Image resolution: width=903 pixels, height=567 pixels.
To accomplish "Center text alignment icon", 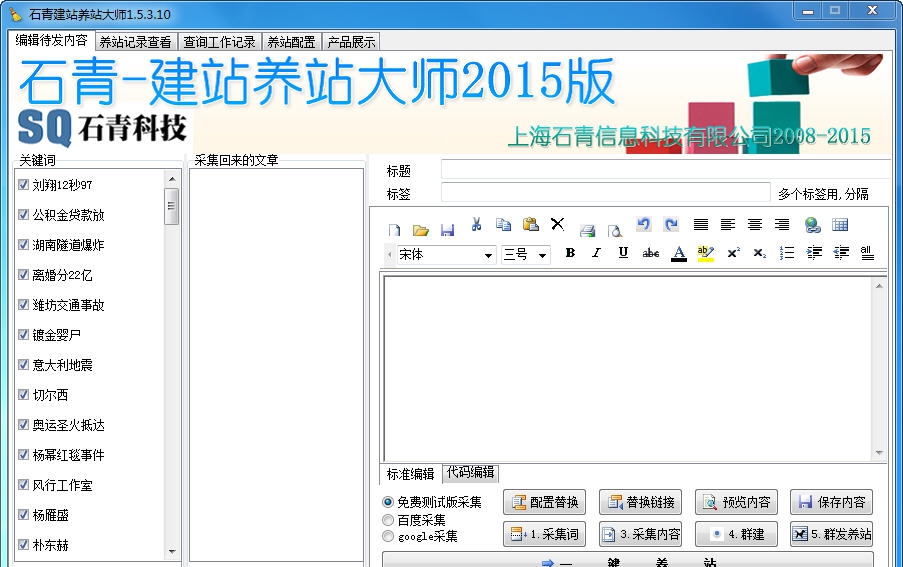I will (x=755, y=224).
